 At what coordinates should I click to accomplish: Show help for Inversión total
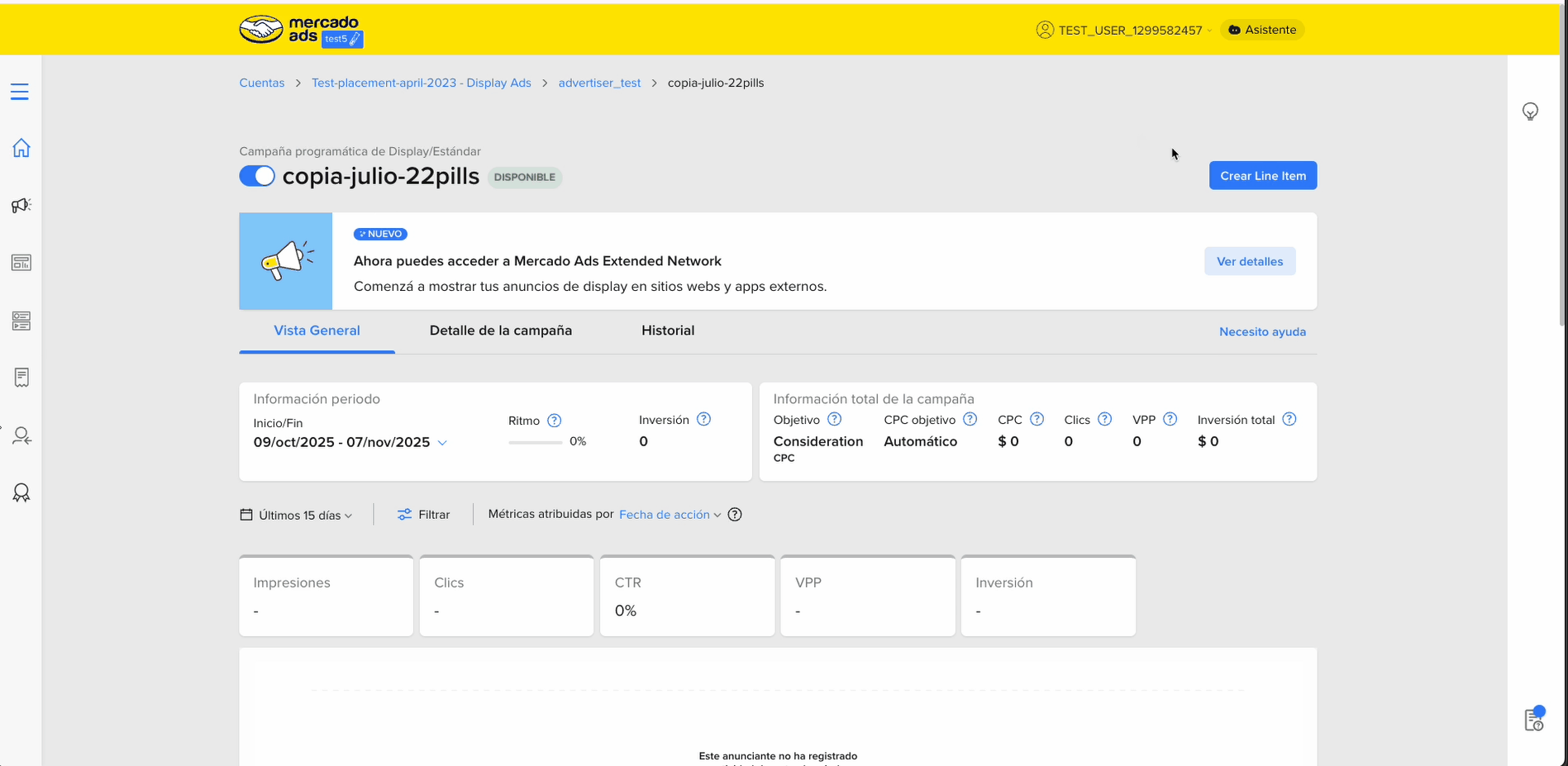pos(1289,419)
